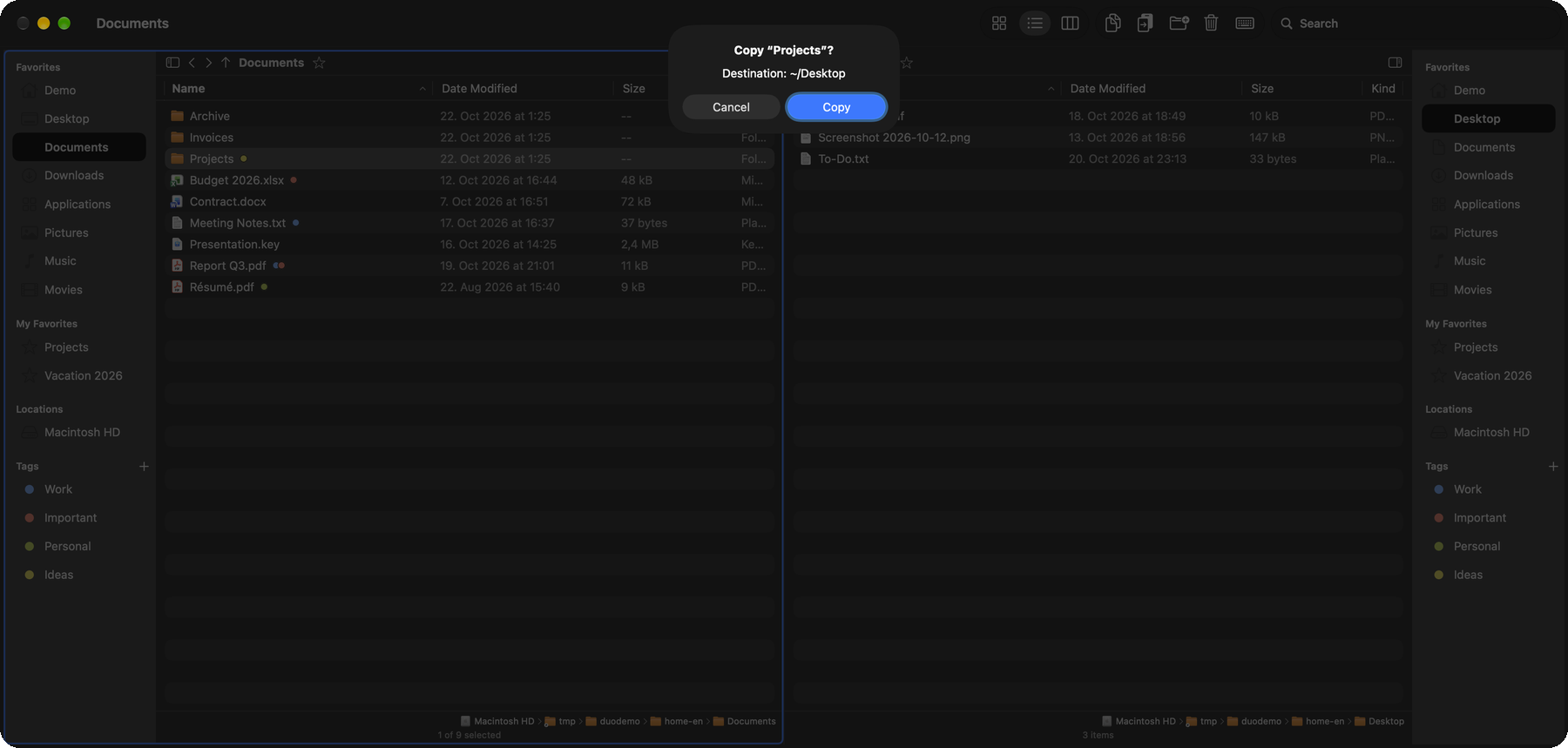
Task: Sort right pane by Size column
Action: (x=1262, y=89)
